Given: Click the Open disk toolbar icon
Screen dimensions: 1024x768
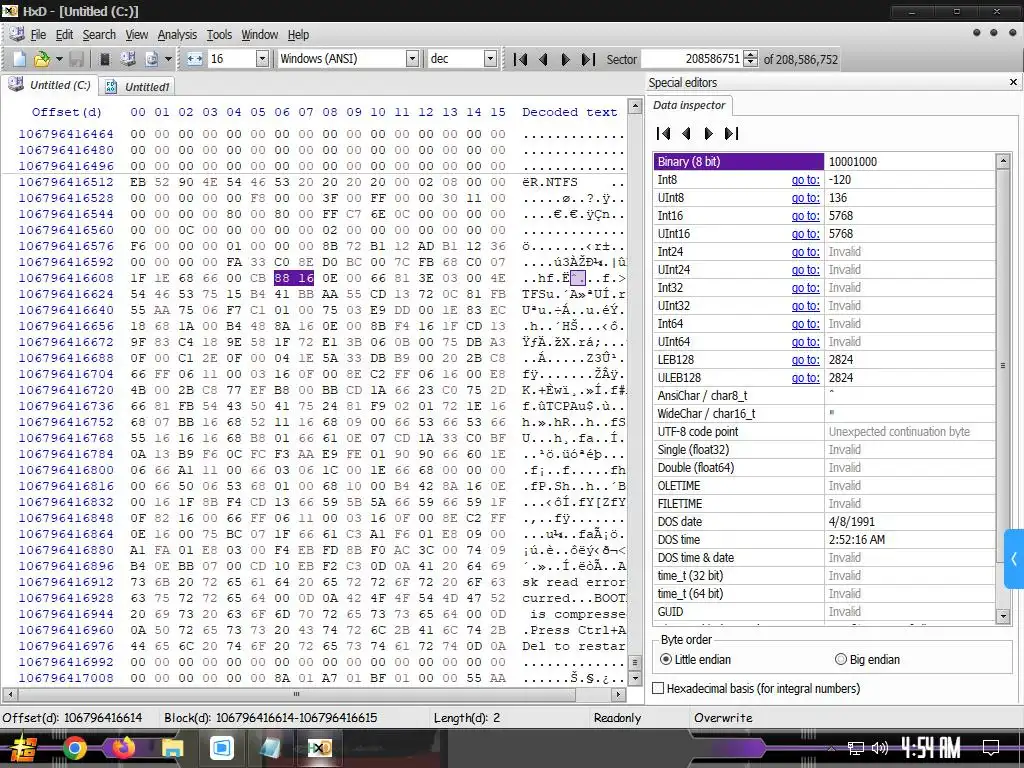Looking at the screenshot, I should 128,59.
